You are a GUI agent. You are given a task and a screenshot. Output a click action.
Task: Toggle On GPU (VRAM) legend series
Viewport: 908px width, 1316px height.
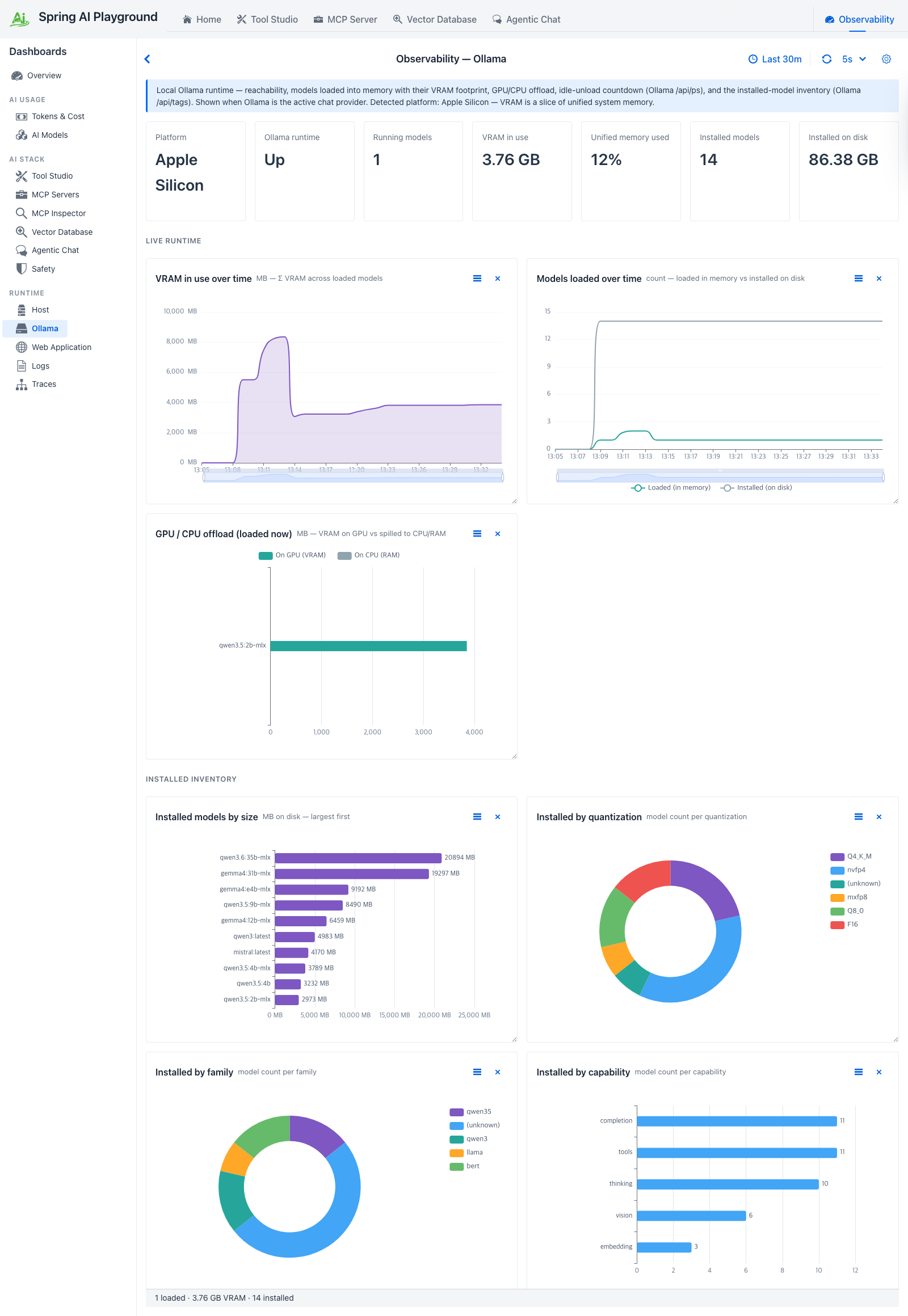(x=292, y=556)
